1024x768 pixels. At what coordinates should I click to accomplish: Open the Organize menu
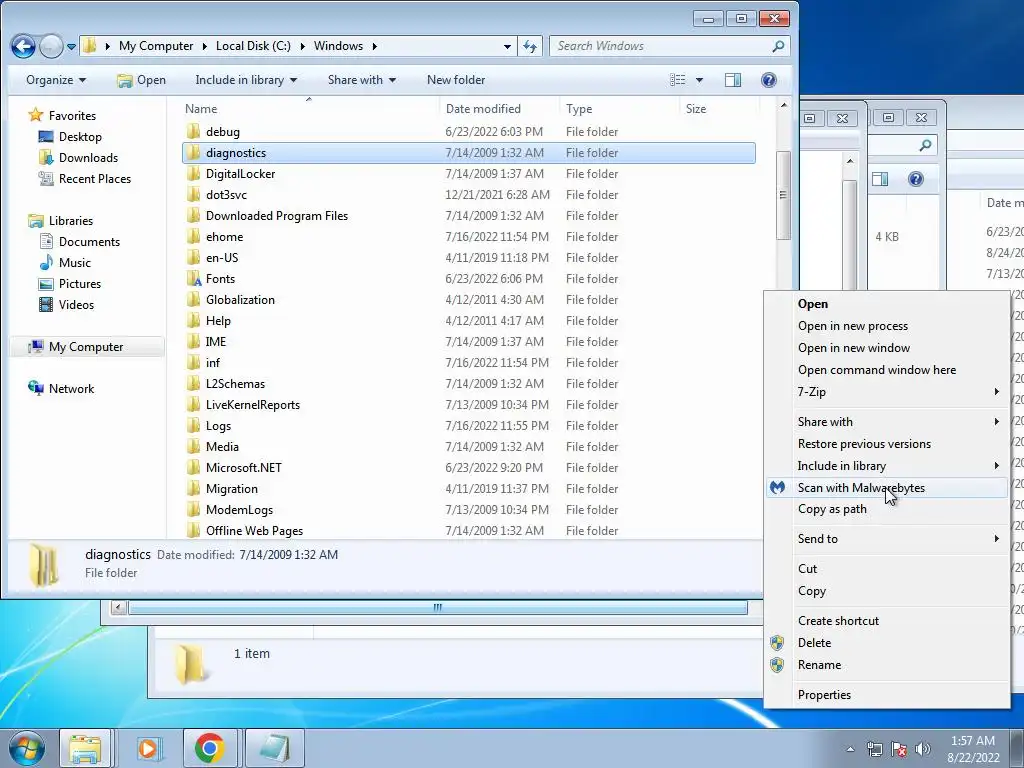(56, 80)
